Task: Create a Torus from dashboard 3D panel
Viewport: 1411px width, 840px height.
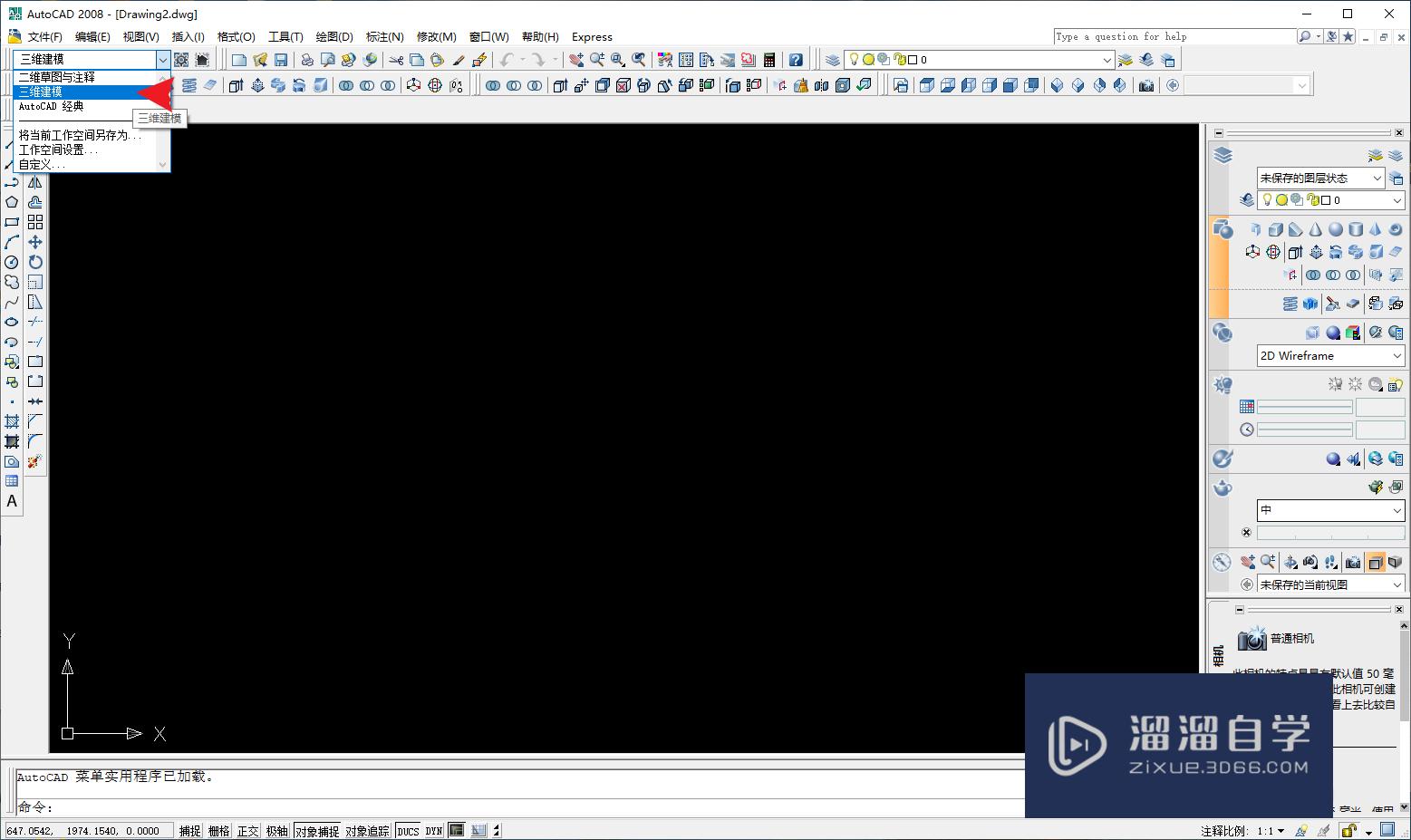Action: point(1395,229)
